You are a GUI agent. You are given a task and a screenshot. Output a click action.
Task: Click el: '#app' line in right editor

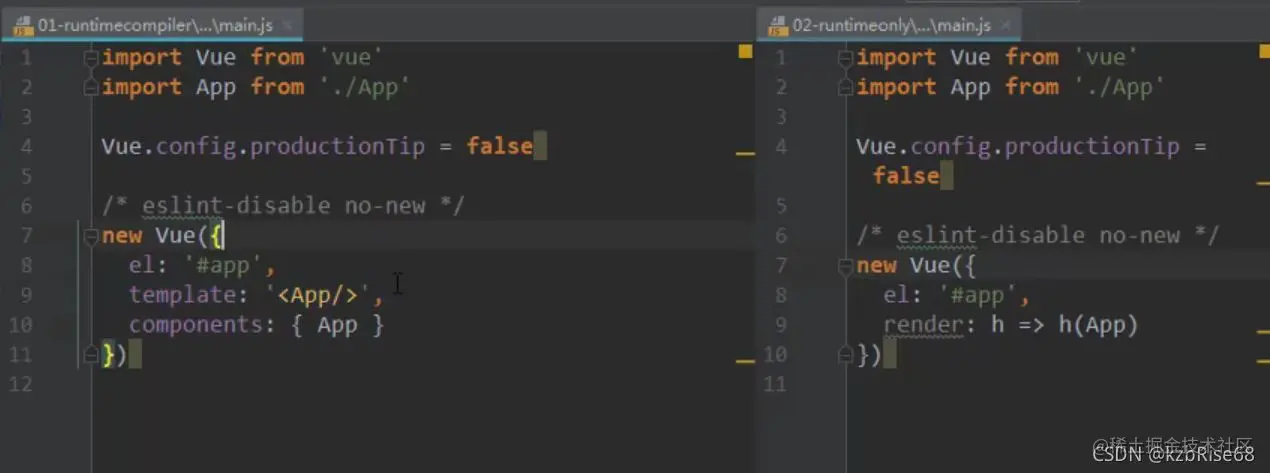tap(956, 295)
